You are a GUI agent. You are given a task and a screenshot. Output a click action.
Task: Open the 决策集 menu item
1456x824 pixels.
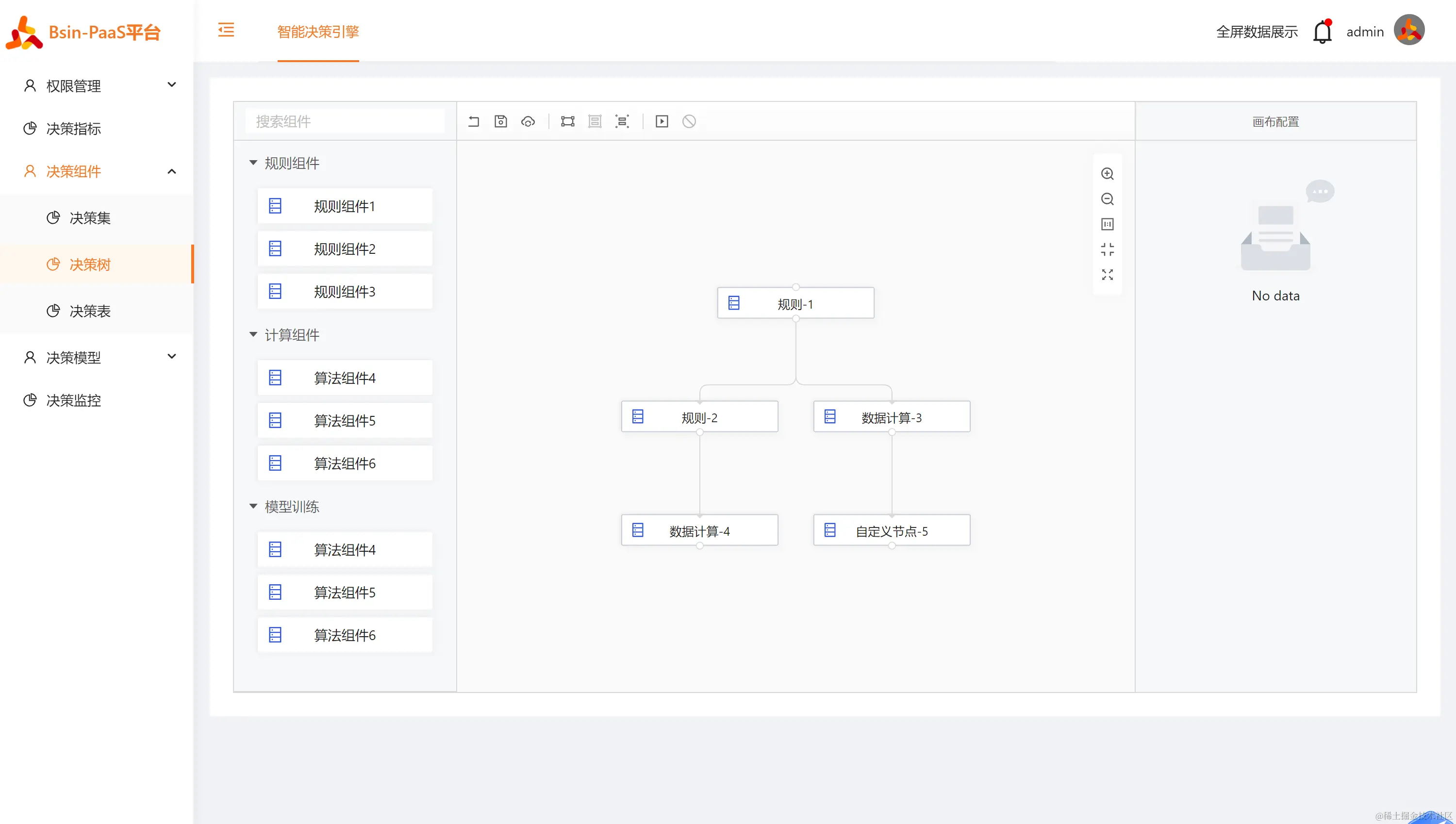(x=90, y=218)
